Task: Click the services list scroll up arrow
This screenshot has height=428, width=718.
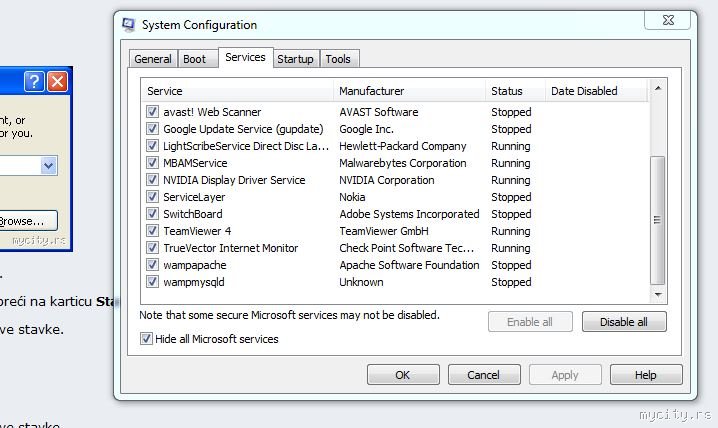Action: pyautogui.click(x=658, y=88)
